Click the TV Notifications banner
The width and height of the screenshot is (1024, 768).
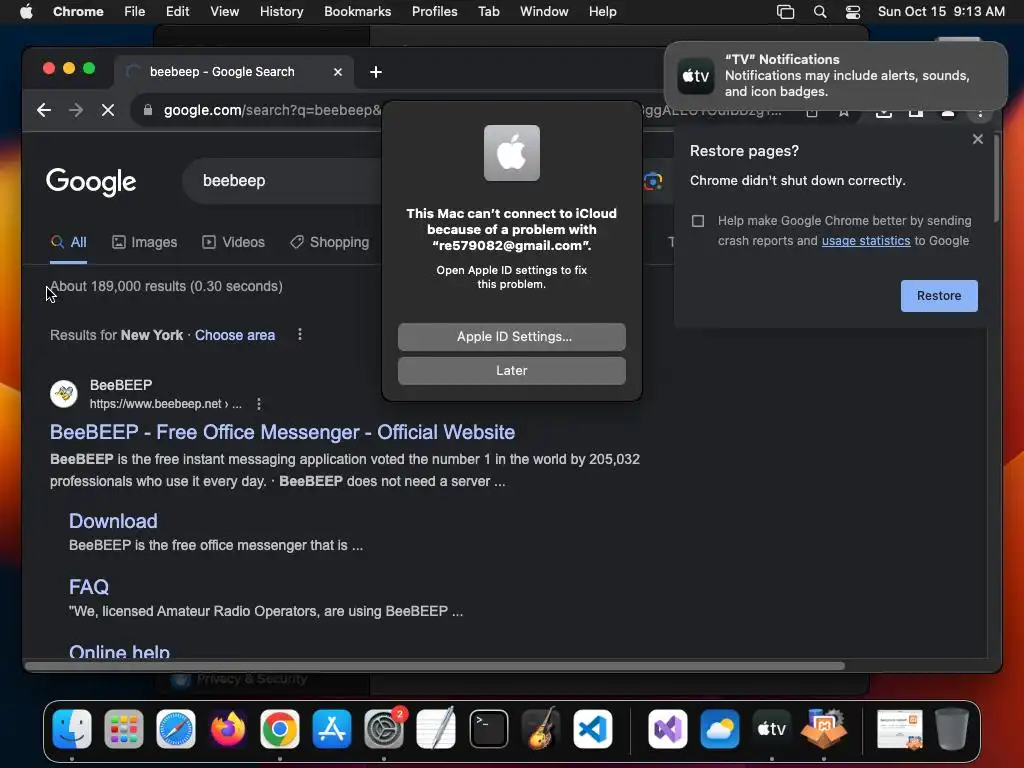(x=835, y=76)
